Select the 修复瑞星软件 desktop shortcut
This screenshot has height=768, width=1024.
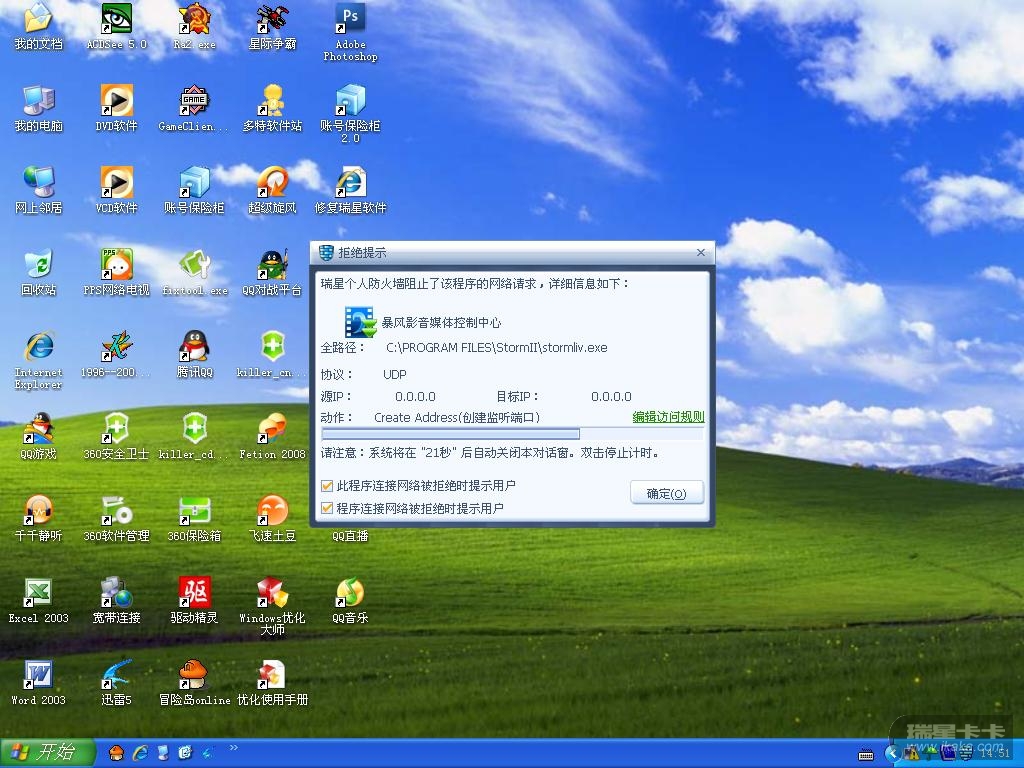tap(350, 190)
